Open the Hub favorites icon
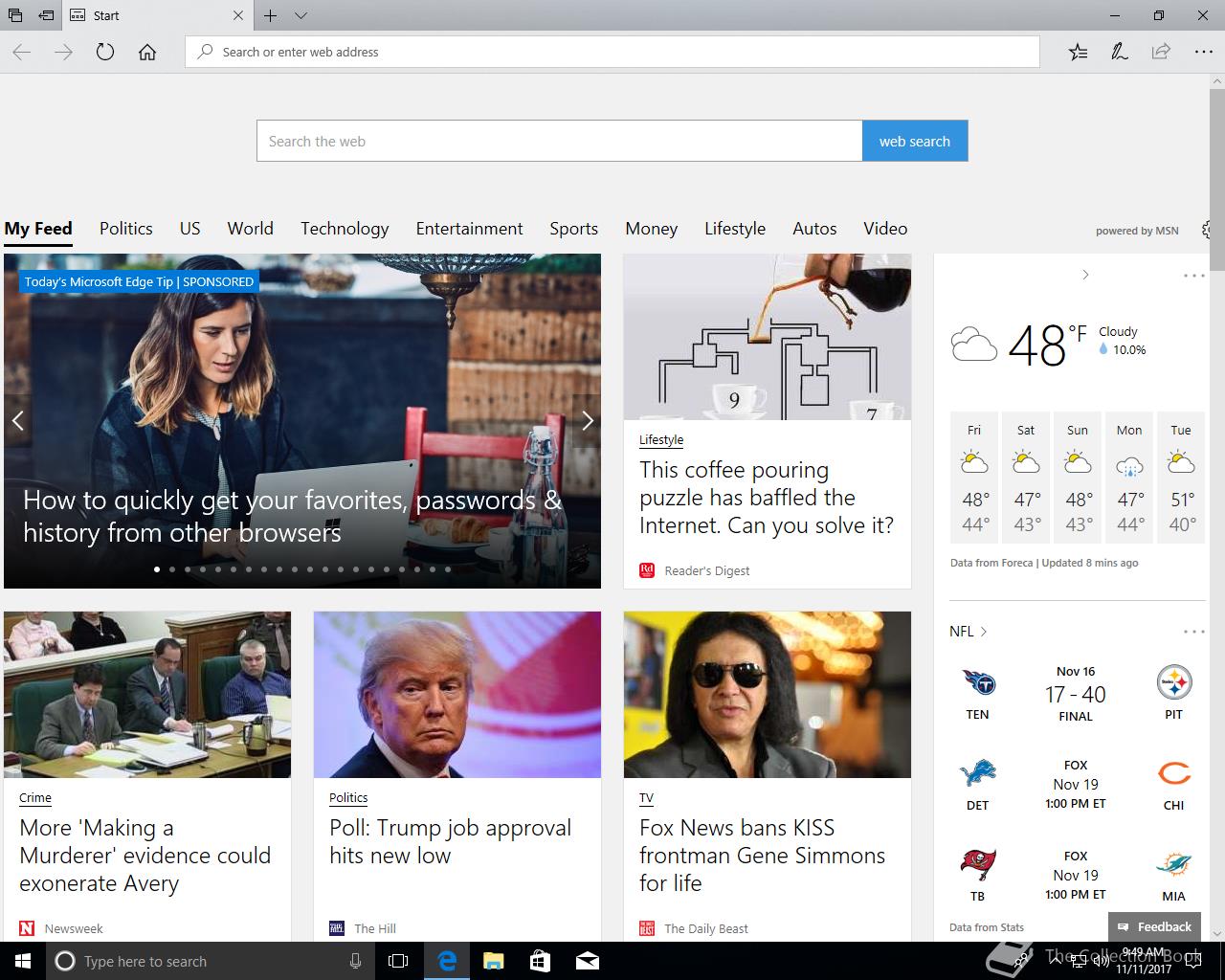 click(x=1078, y=52)
